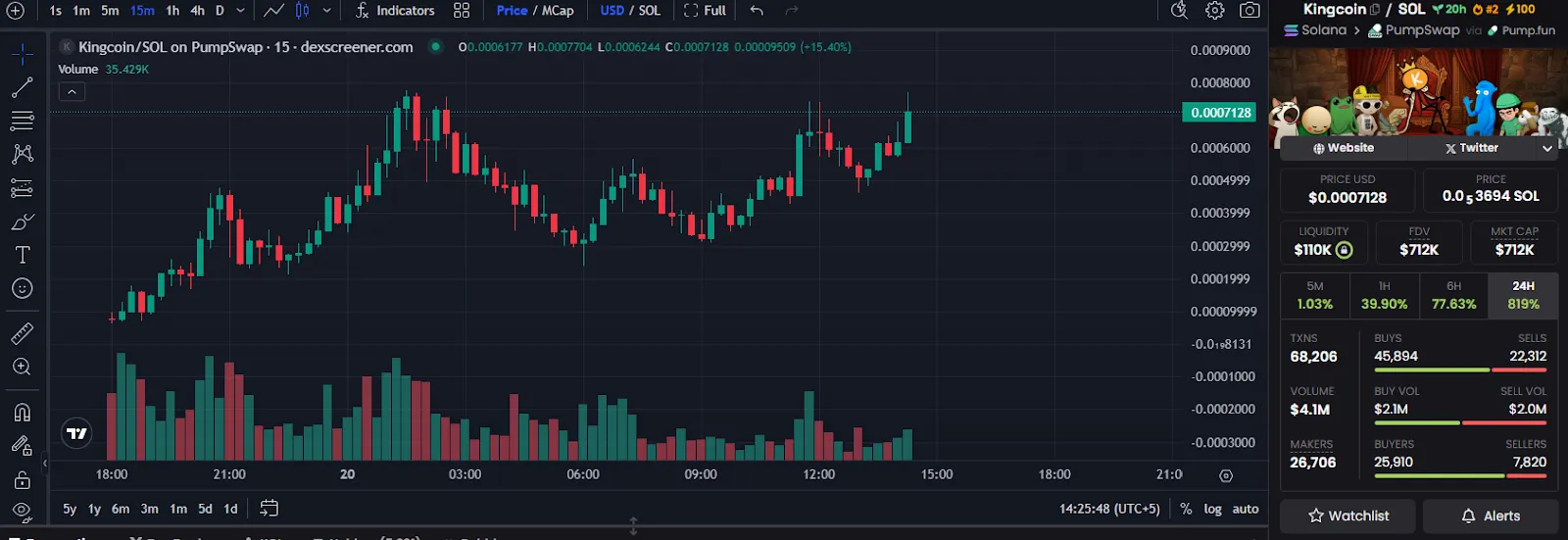Image resolution: width=1568 pixels, height=540 pixels.
Task: Open the go to date calendar icon
Action: click(x=269, y=509)
